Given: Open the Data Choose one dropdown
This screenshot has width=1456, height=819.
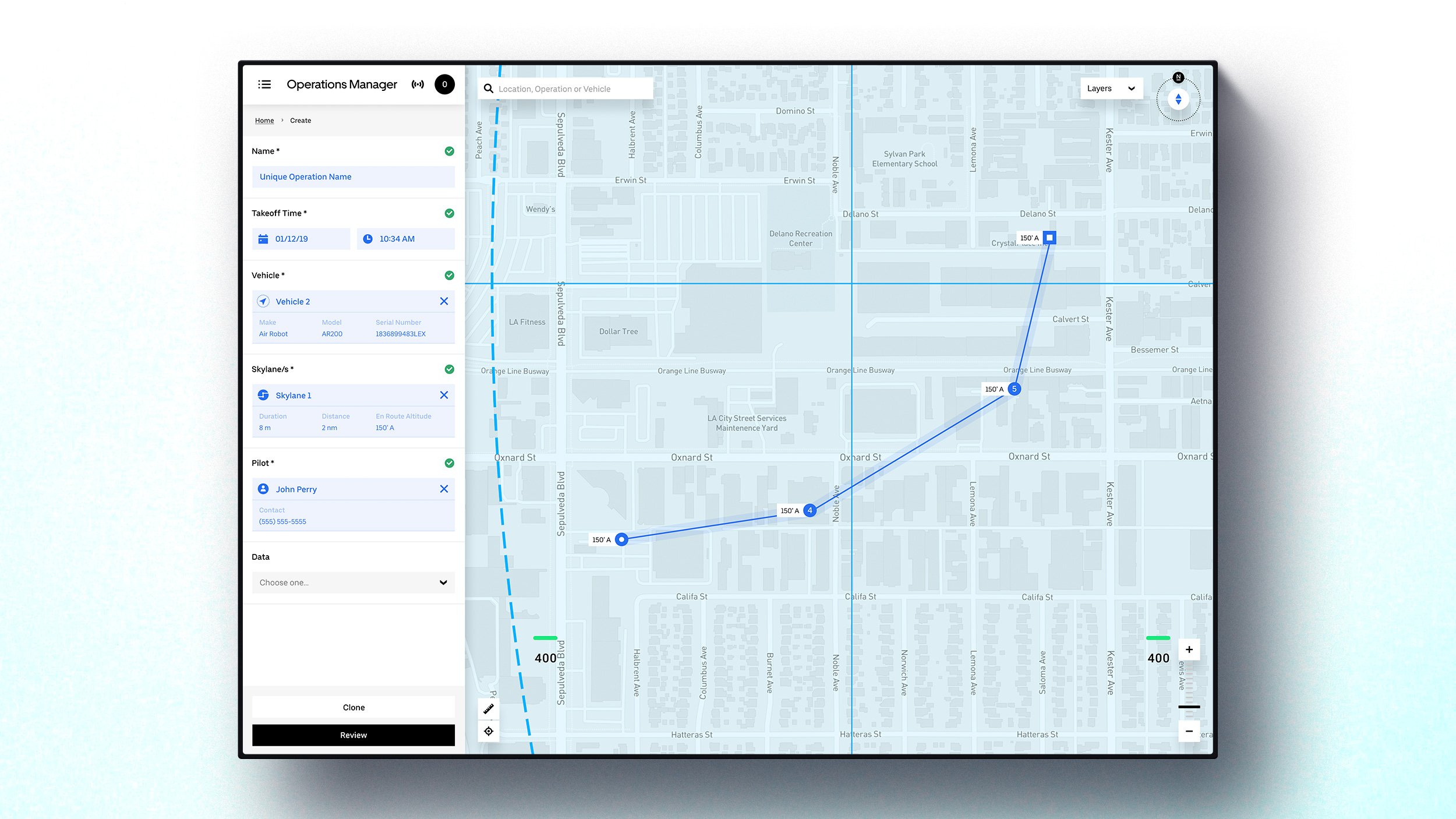Looking at the screenshot, I should [x=353, y=583].
